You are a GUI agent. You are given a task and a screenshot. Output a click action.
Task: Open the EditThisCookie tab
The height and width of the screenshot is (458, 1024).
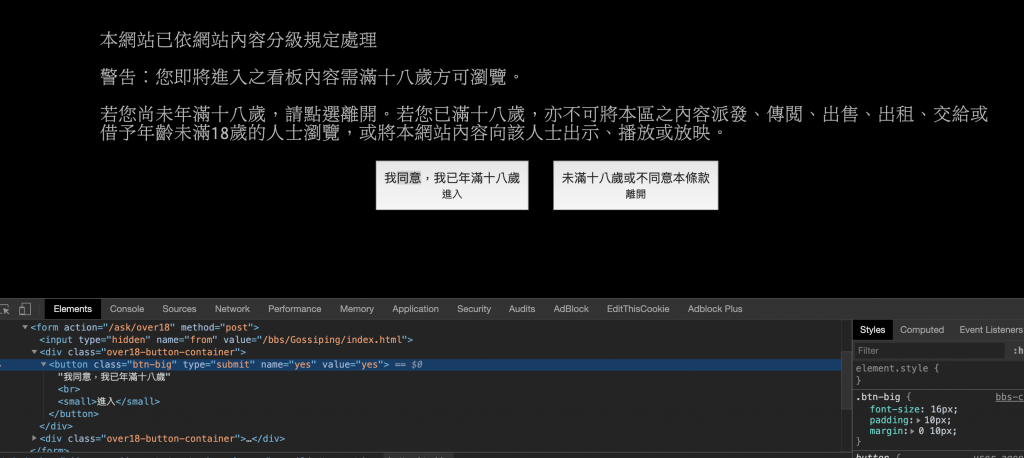(x=638, y=309)
